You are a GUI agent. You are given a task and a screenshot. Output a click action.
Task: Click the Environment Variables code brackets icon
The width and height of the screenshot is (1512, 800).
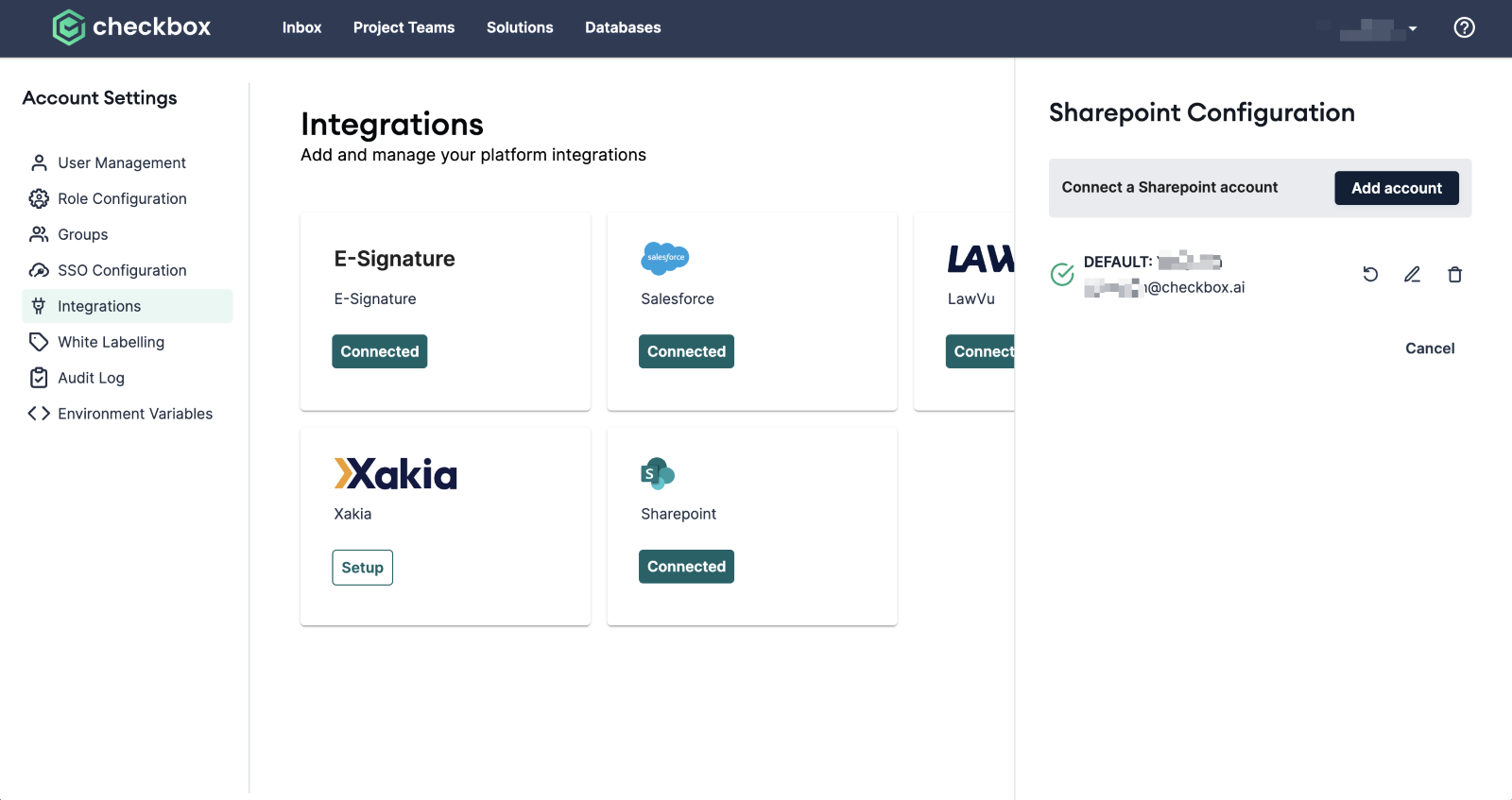point(39,414)
